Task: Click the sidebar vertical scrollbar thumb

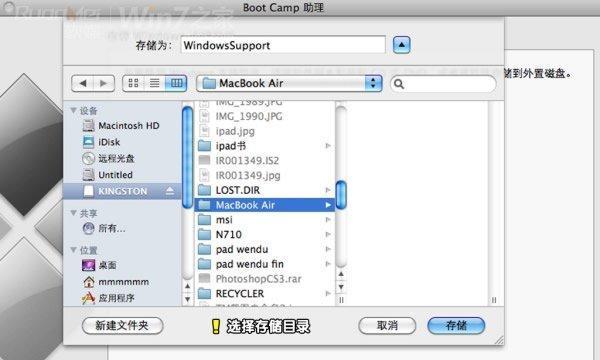Action: click(188, 157)
